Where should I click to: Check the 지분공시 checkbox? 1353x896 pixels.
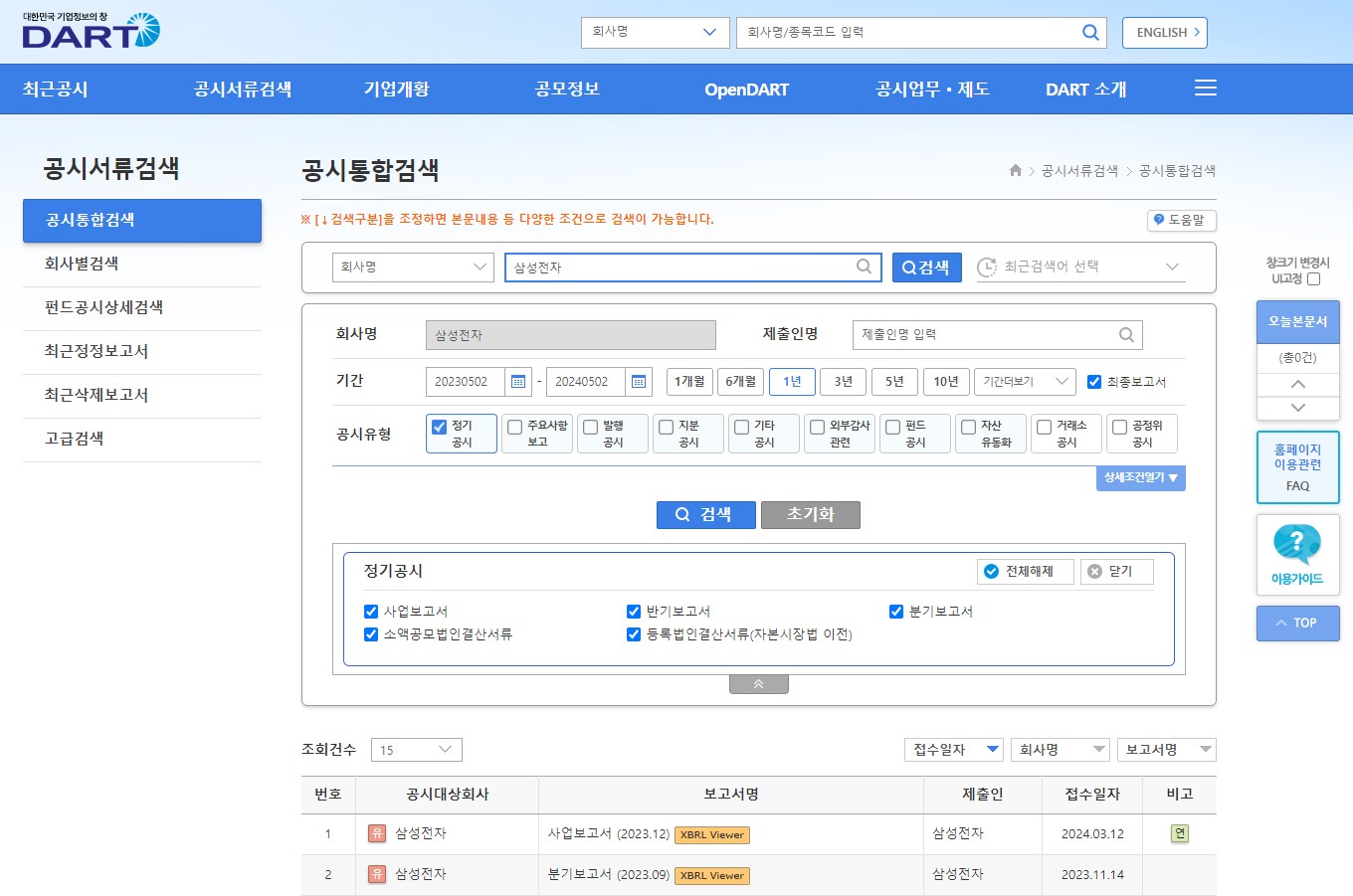click(666, 427)
